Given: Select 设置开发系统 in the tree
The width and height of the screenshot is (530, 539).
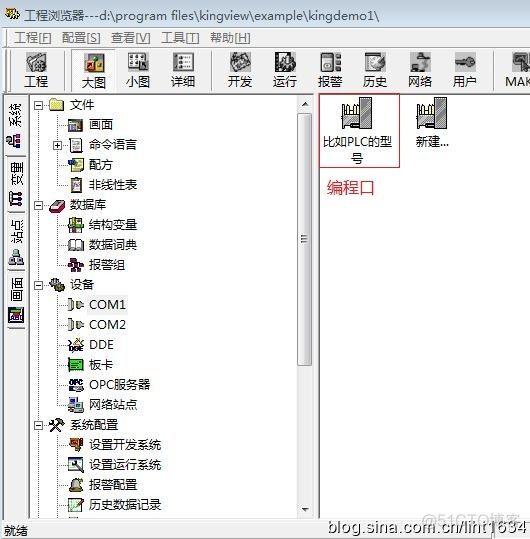Looking at the screenshot, I should [x=125, y=445].
